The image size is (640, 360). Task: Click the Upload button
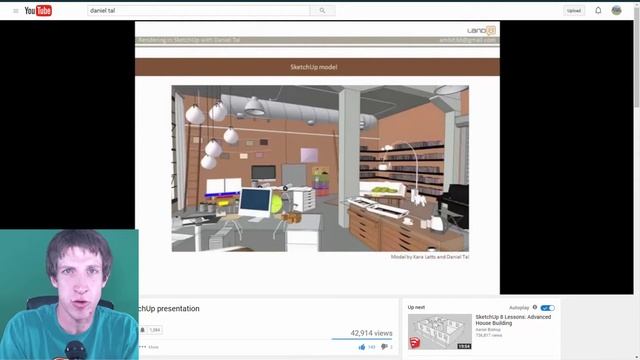click(x=573, y=11)
